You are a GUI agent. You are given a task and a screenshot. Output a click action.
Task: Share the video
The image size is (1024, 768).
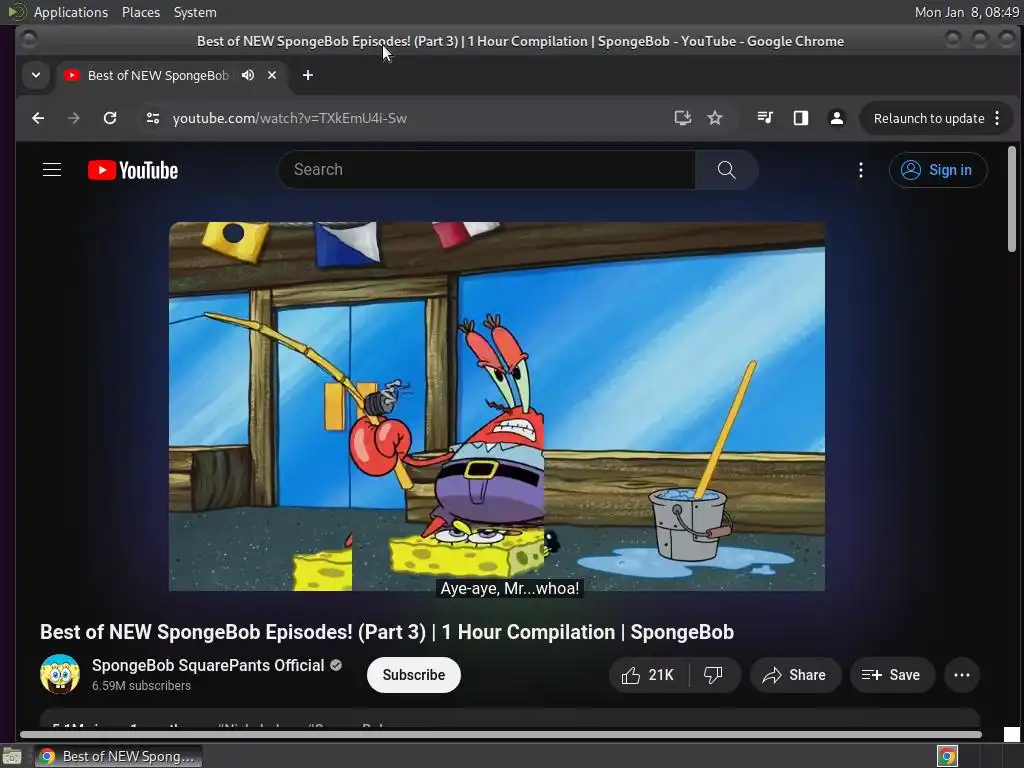794,675
